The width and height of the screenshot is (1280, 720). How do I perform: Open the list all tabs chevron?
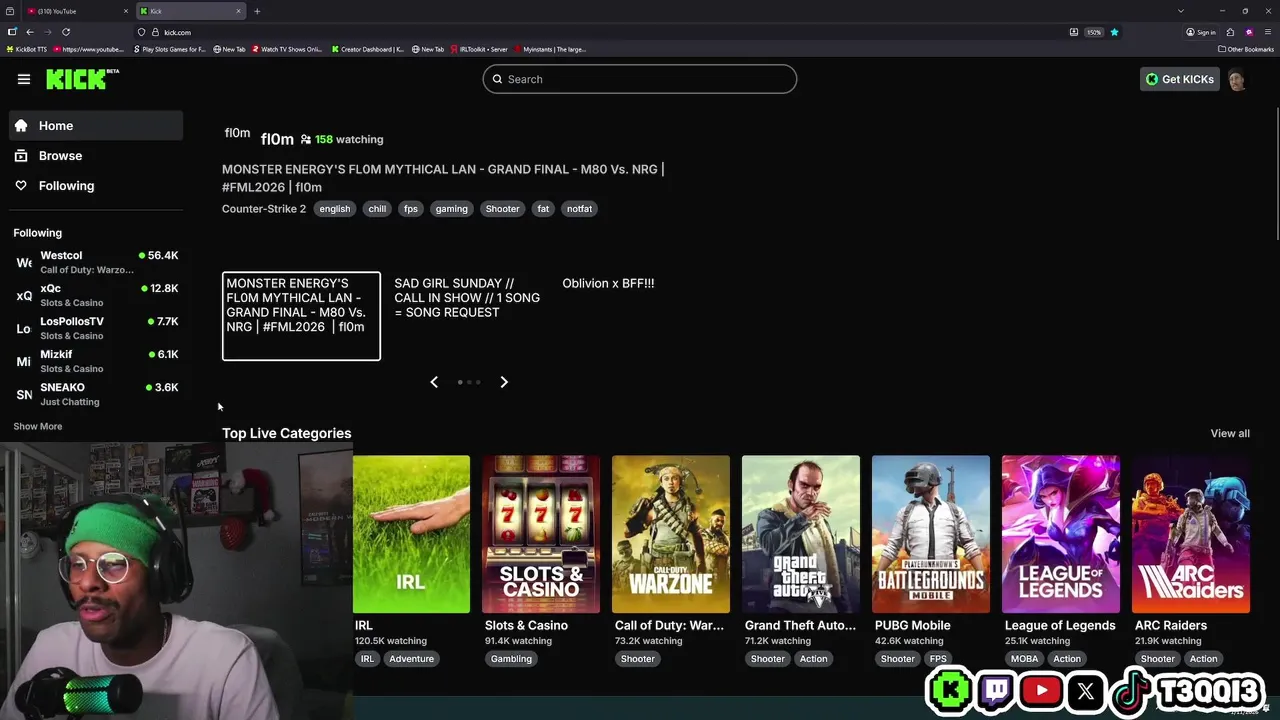pos(1181,11)
